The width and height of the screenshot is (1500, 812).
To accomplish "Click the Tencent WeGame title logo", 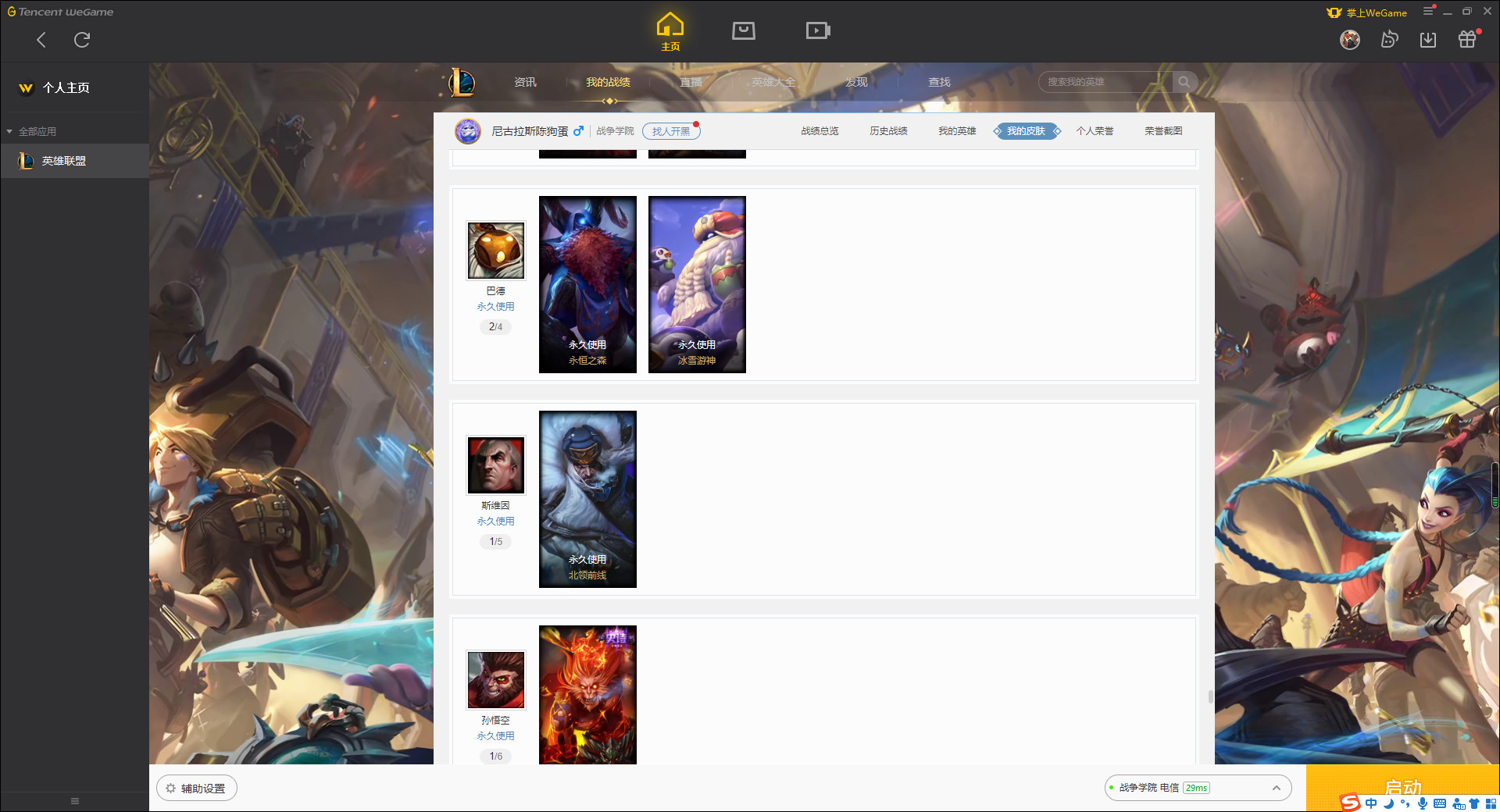I will [x=60, y=12].
